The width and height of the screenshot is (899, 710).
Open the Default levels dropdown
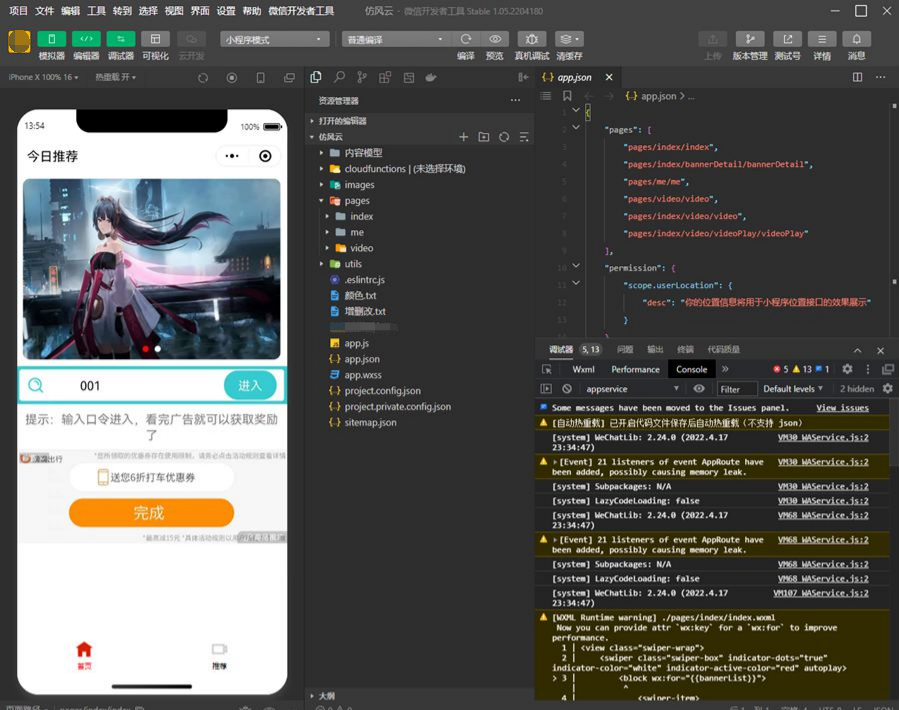click(x=793, y=389)
